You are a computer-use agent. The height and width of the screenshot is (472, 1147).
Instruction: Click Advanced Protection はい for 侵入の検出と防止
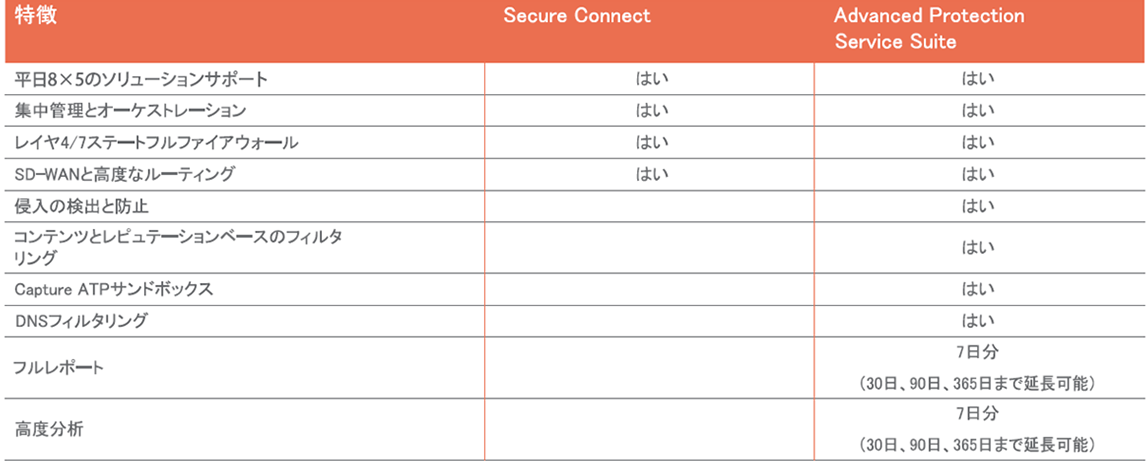tap(977, 206)
